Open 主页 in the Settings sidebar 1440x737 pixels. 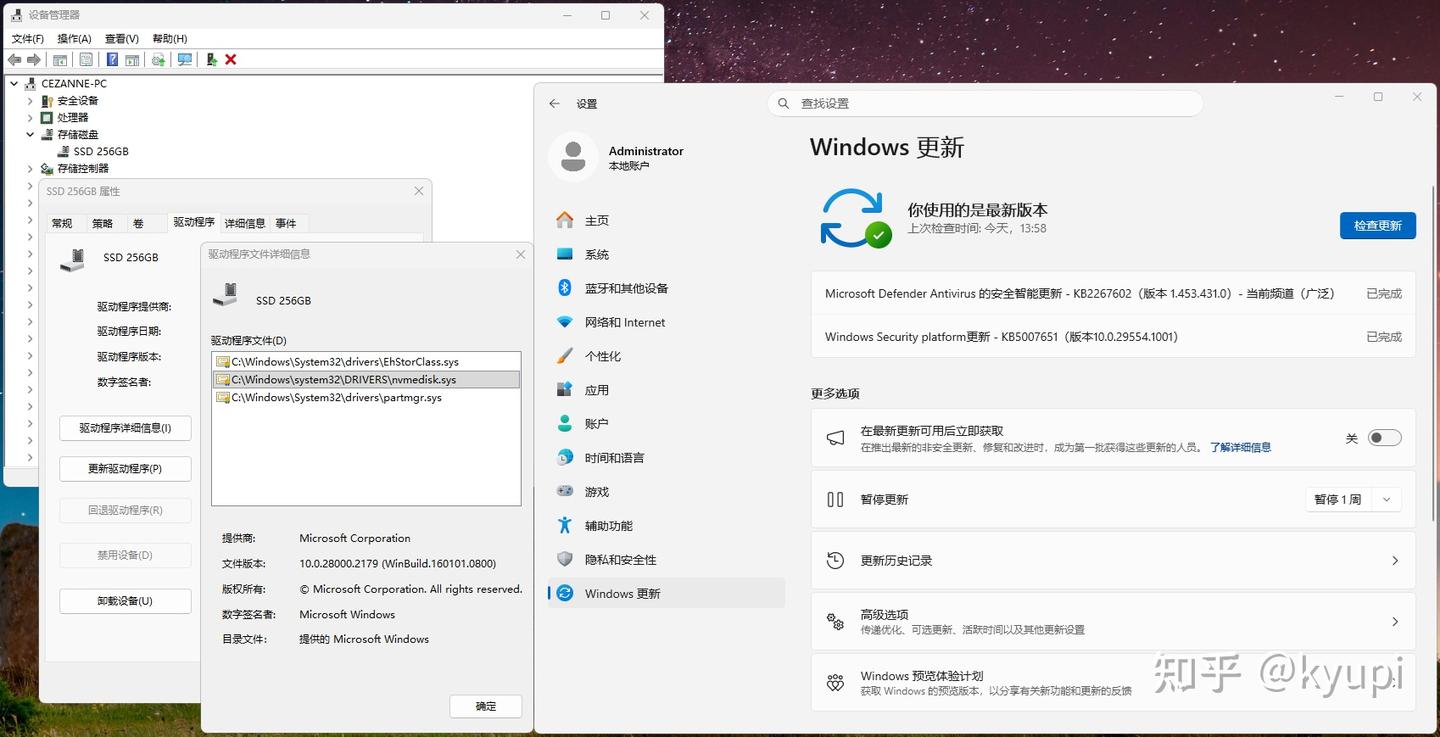click(666, 220)
